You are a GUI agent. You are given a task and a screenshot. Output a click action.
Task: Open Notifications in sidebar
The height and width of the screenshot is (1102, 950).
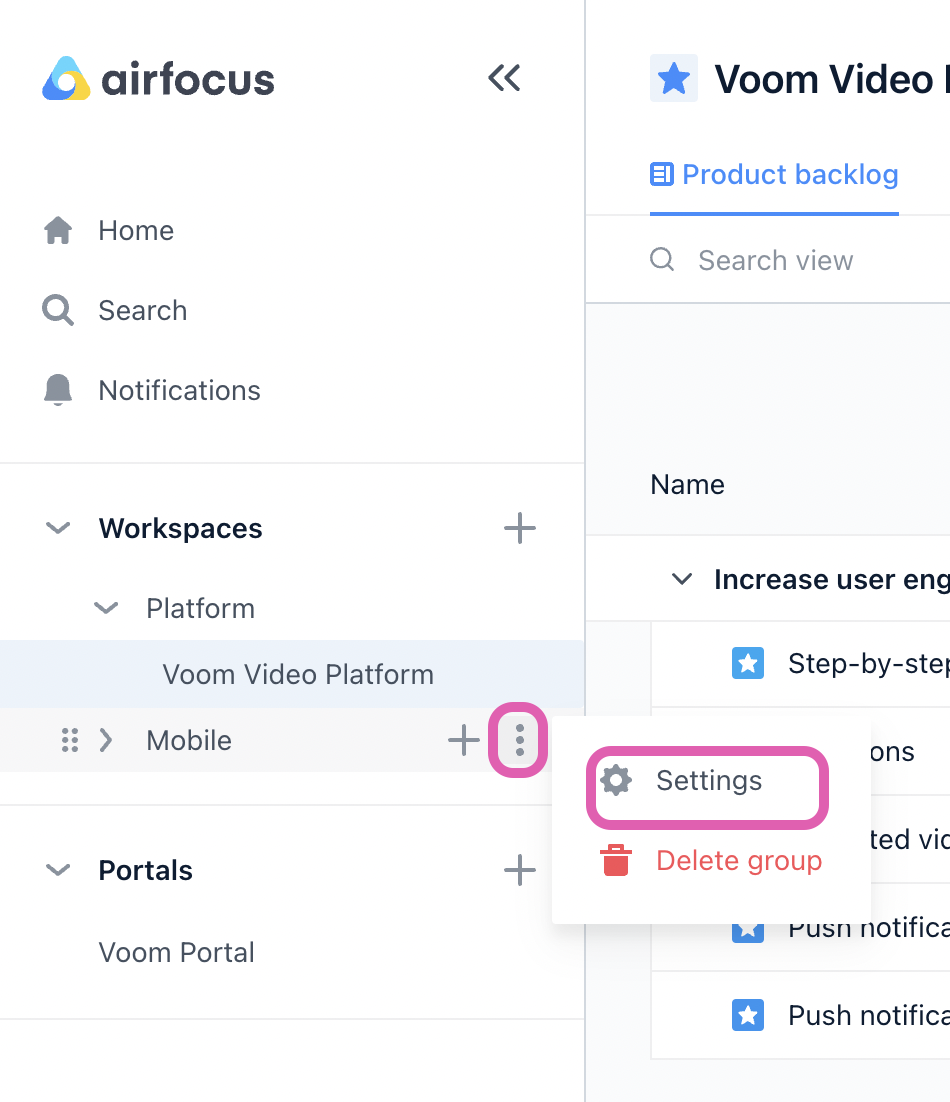179,391
